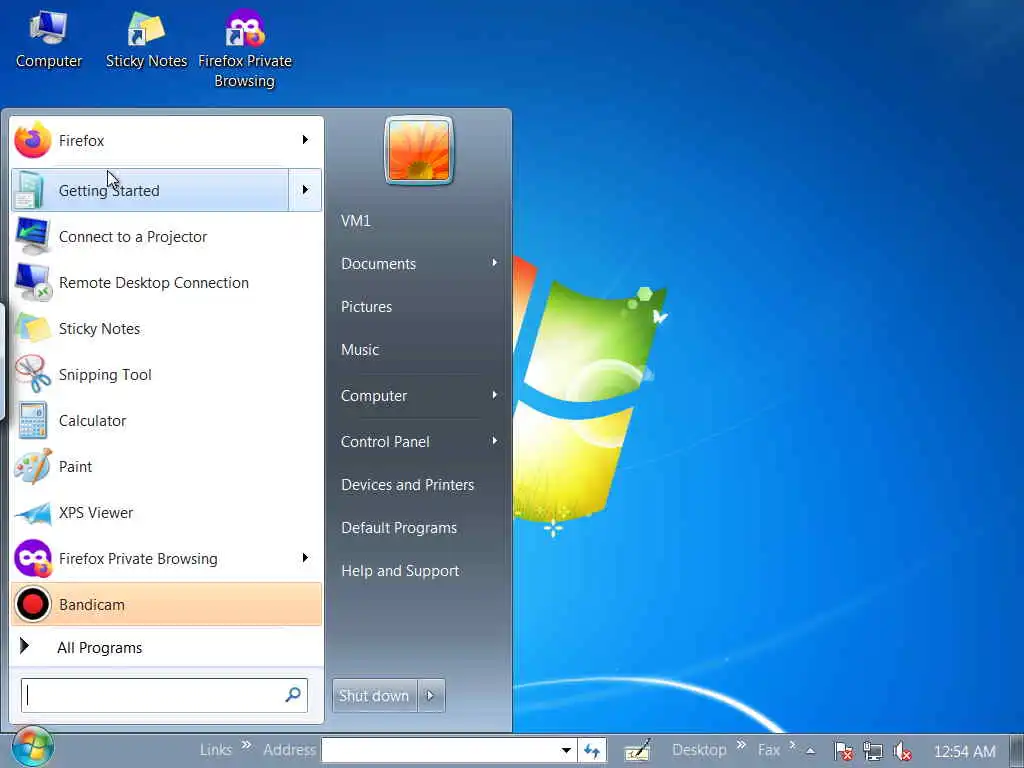Click the Documents label in the Start menu
This screenshot has width=1024, height=768.
pyautogui.click(x=379, y=263)
